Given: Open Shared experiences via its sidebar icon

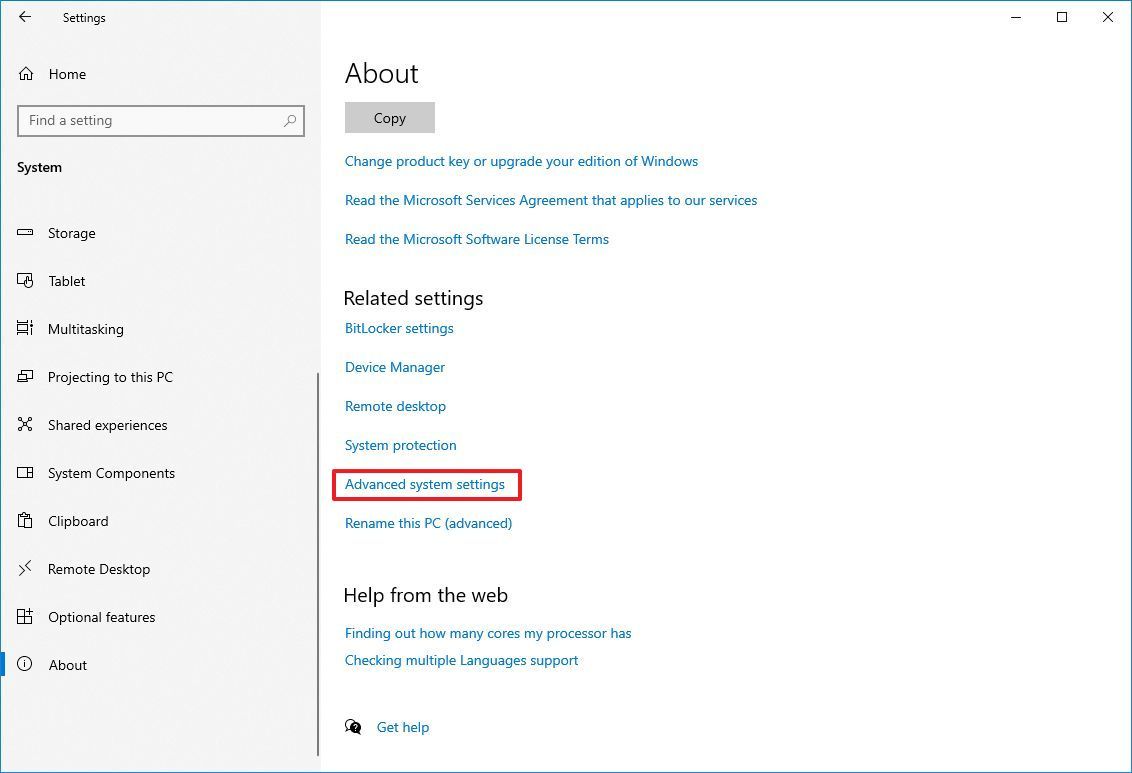Looking at the screenshot, I should 26,425.
